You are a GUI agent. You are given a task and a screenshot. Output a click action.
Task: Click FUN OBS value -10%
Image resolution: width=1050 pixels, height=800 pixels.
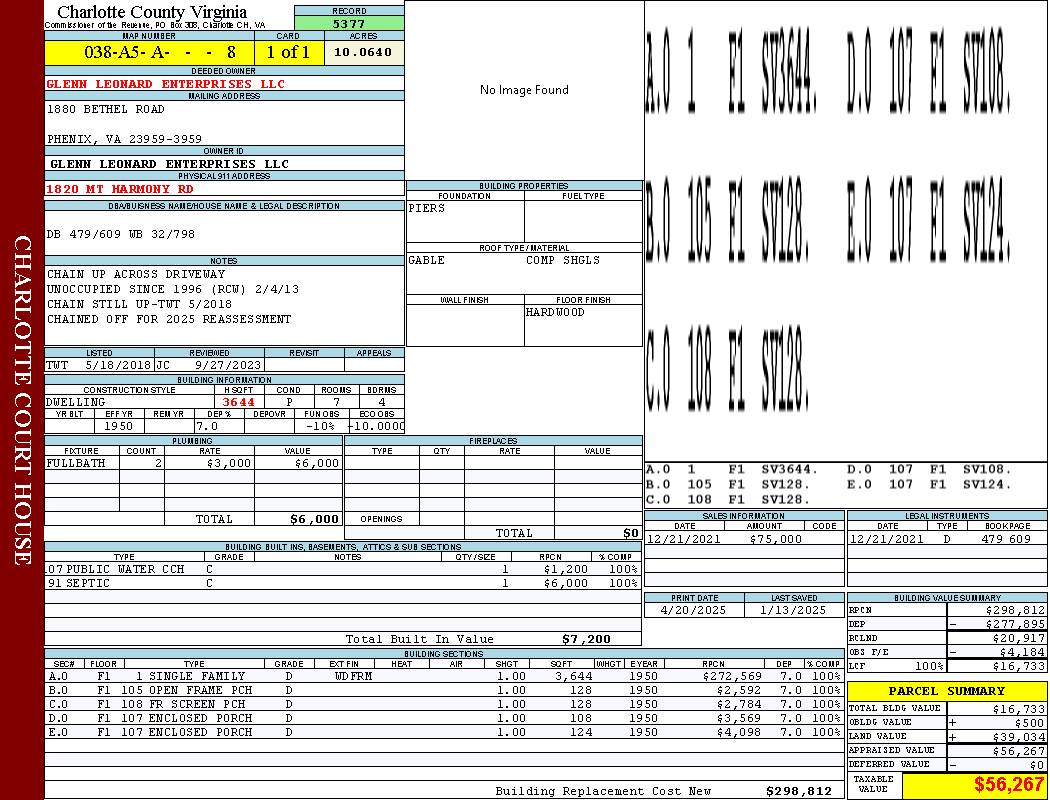coord(319,426)
